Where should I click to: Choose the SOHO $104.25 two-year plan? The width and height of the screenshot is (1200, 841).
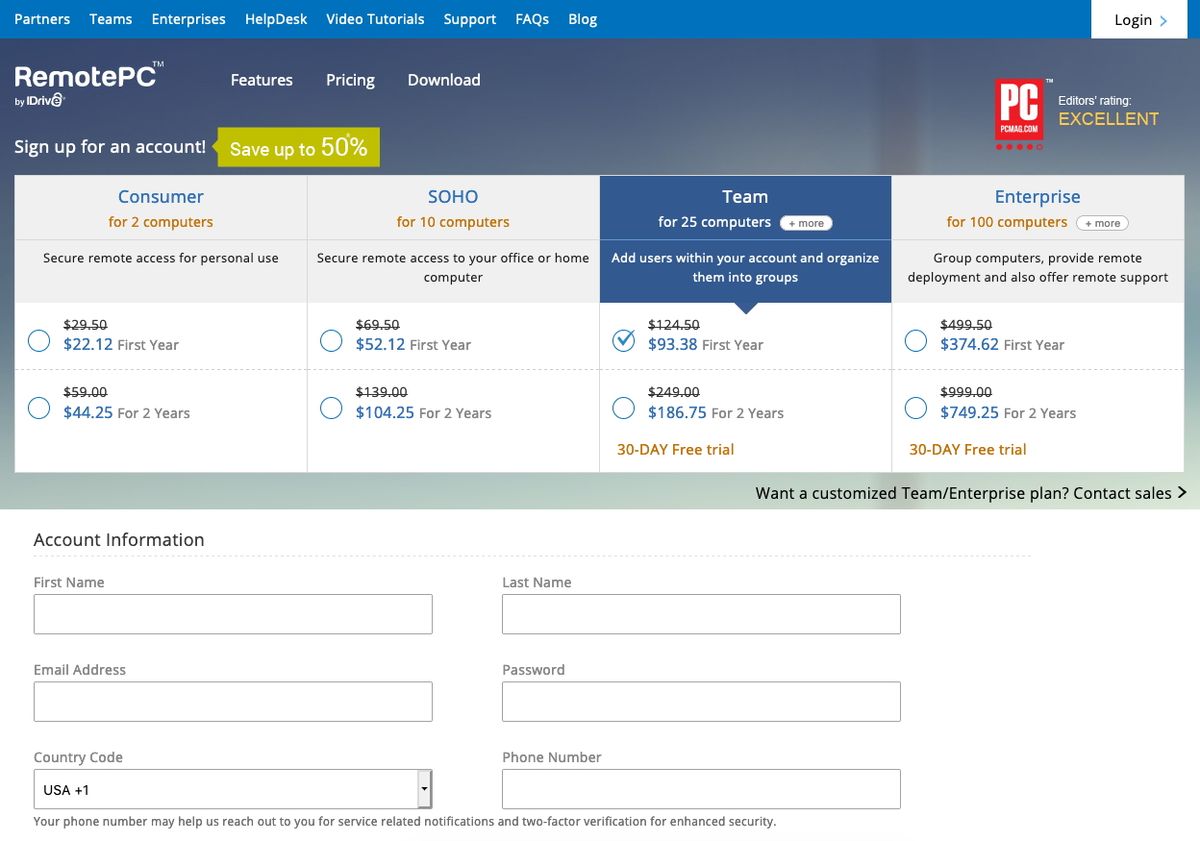(331, 408)
